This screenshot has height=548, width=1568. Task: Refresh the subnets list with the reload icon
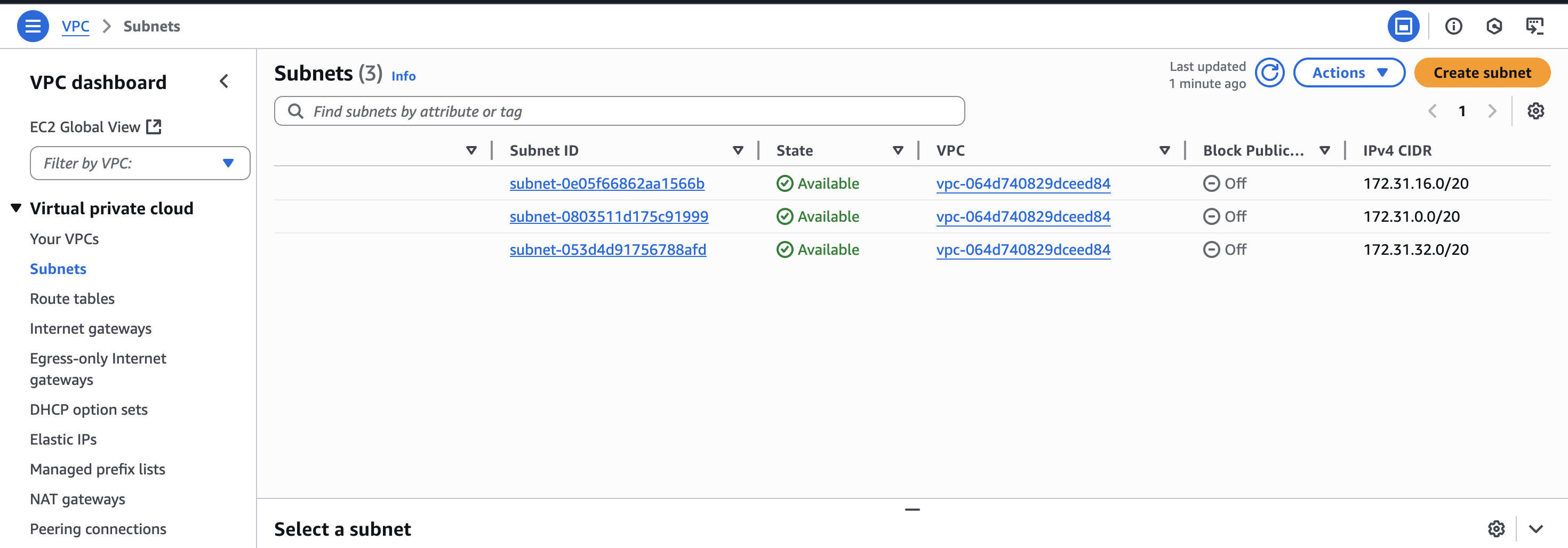coord(1270,72)
